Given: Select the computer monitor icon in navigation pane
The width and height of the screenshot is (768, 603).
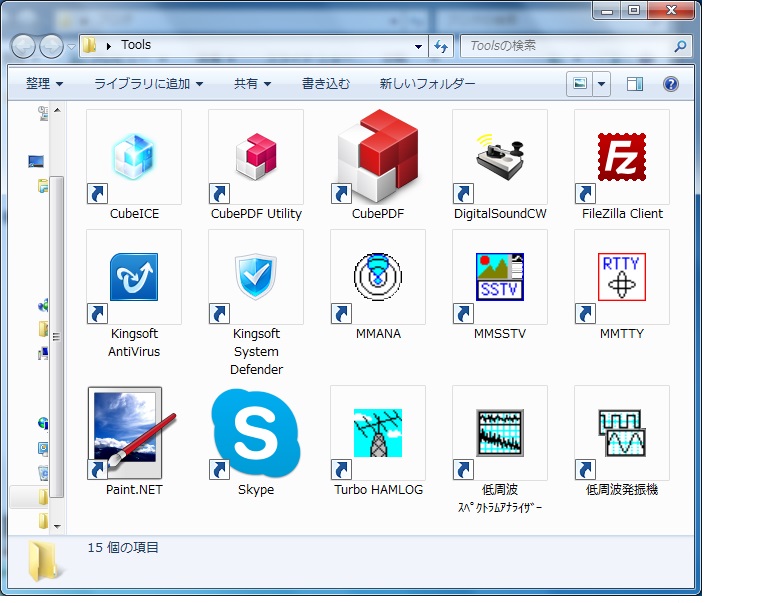Looking at the screenshot, I should tap(36, 161).
